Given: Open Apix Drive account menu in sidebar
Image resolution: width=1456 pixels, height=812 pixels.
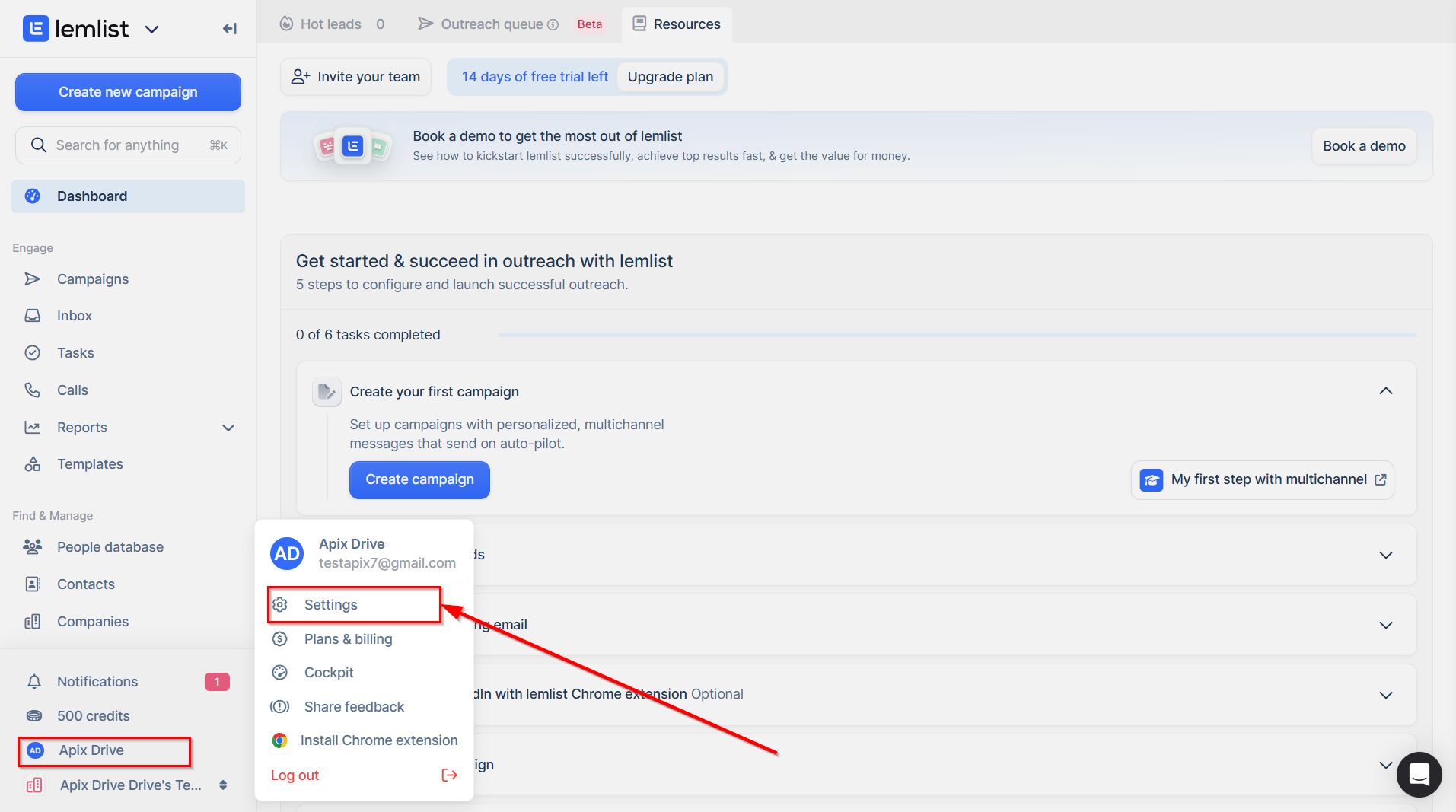Looking at the screenshot, I should [x=104, y=750].
